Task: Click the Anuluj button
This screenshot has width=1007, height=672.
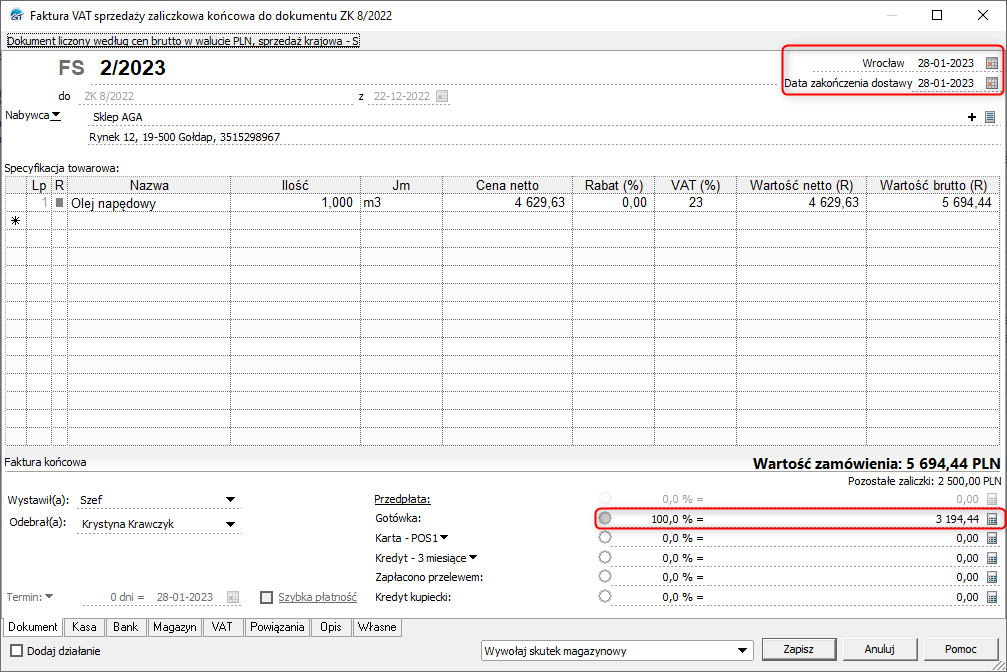Action: point(879,650)
